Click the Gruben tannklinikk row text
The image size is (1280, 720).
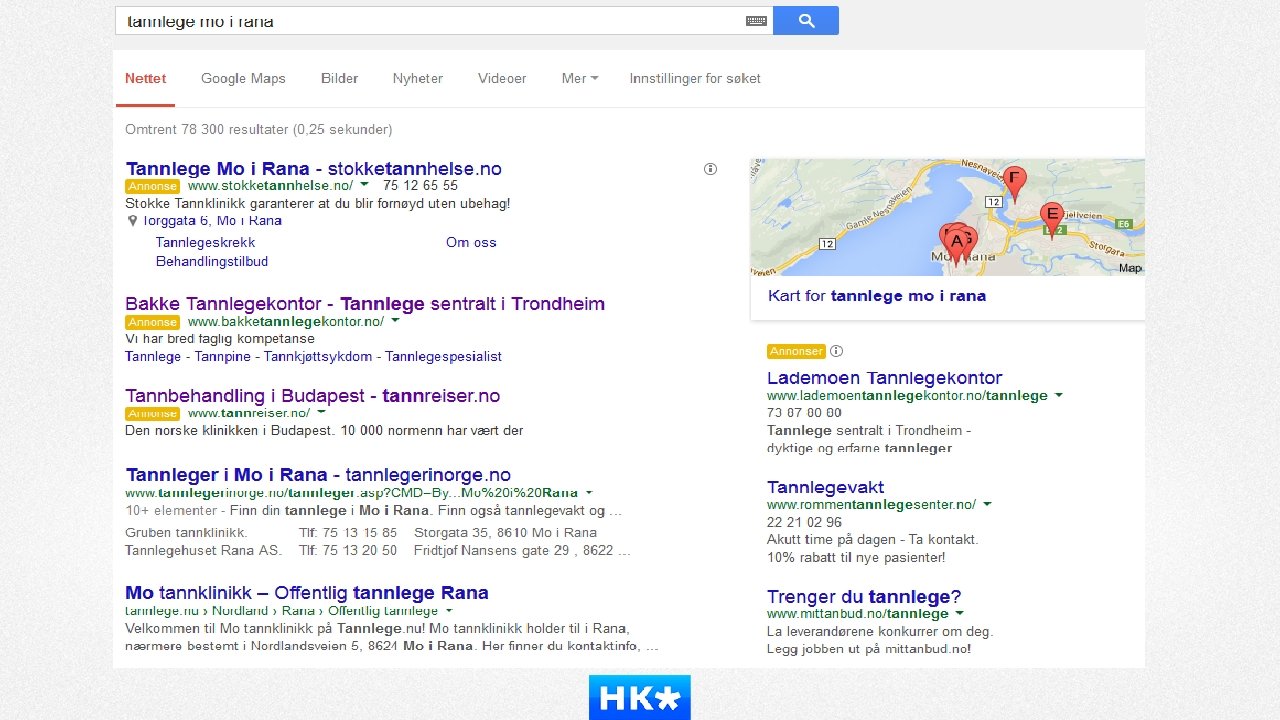click(x=186, y=533)
